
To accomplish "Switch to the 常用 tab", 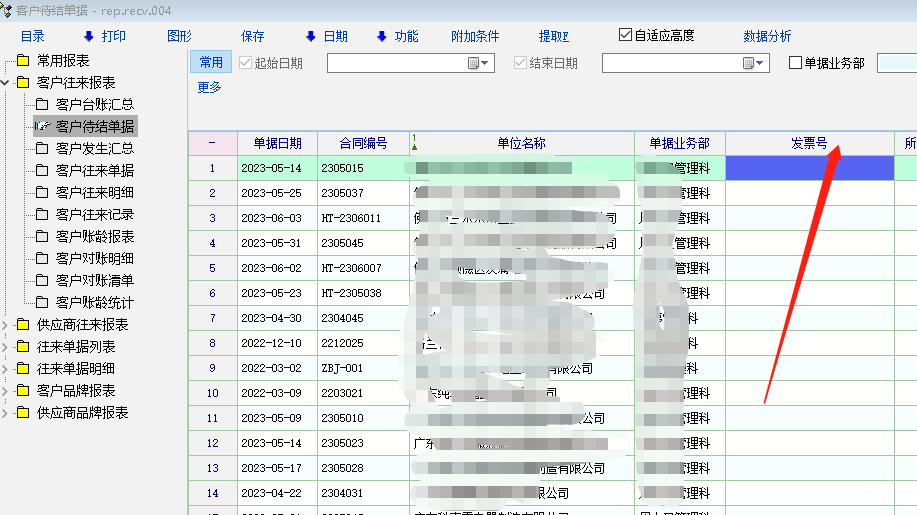I will click(x=211, y=62).
